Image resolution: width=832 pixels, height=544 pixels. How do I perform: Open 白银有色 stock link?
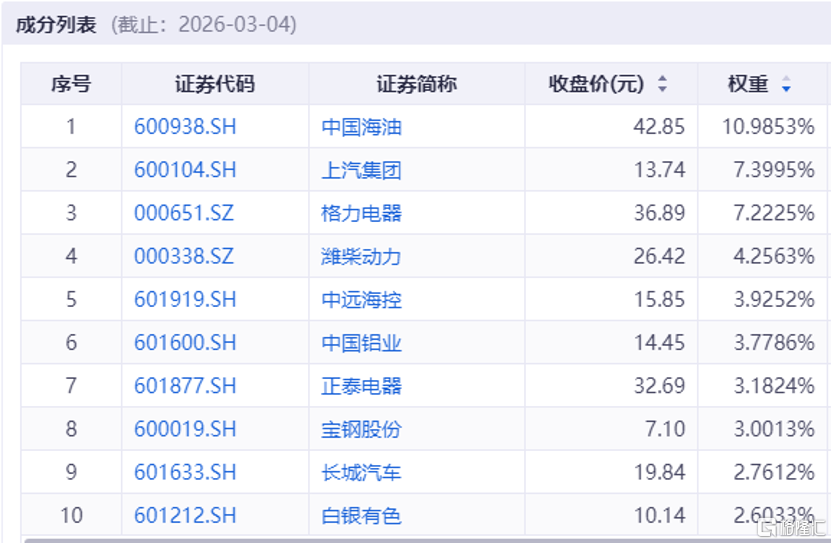click(361, 516)
